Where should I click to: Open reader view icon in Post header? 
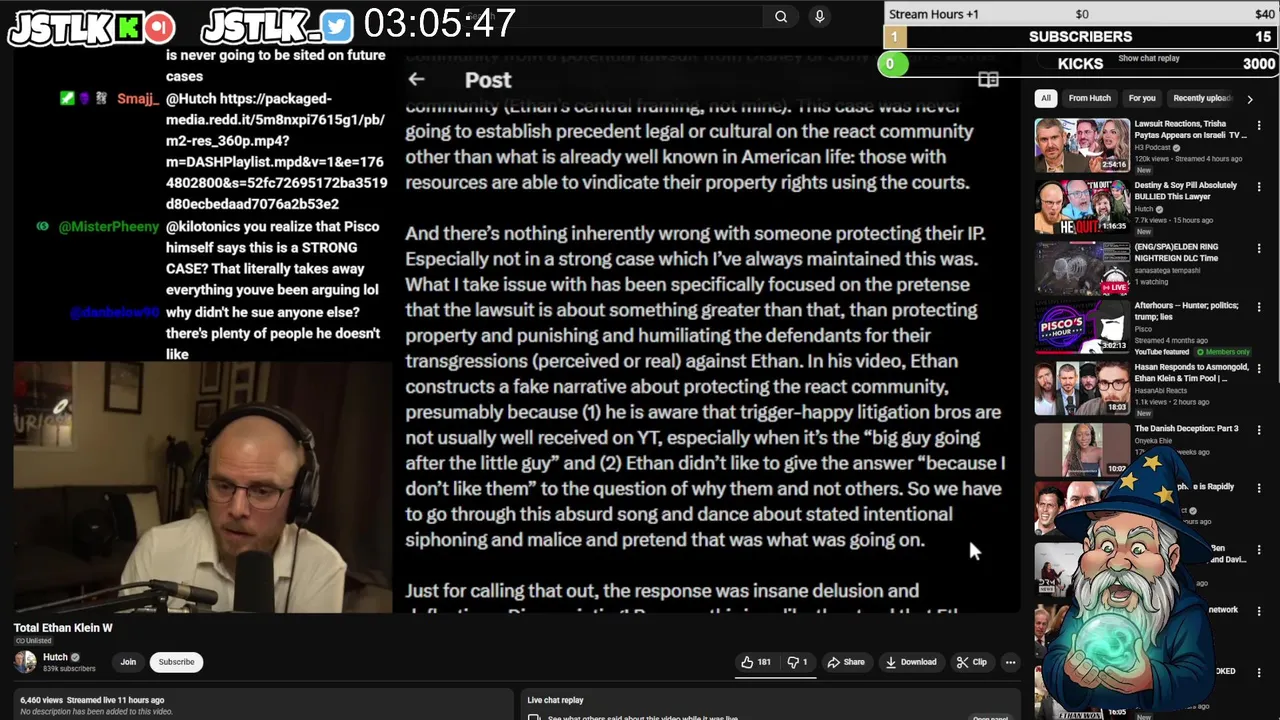point(988,80)
